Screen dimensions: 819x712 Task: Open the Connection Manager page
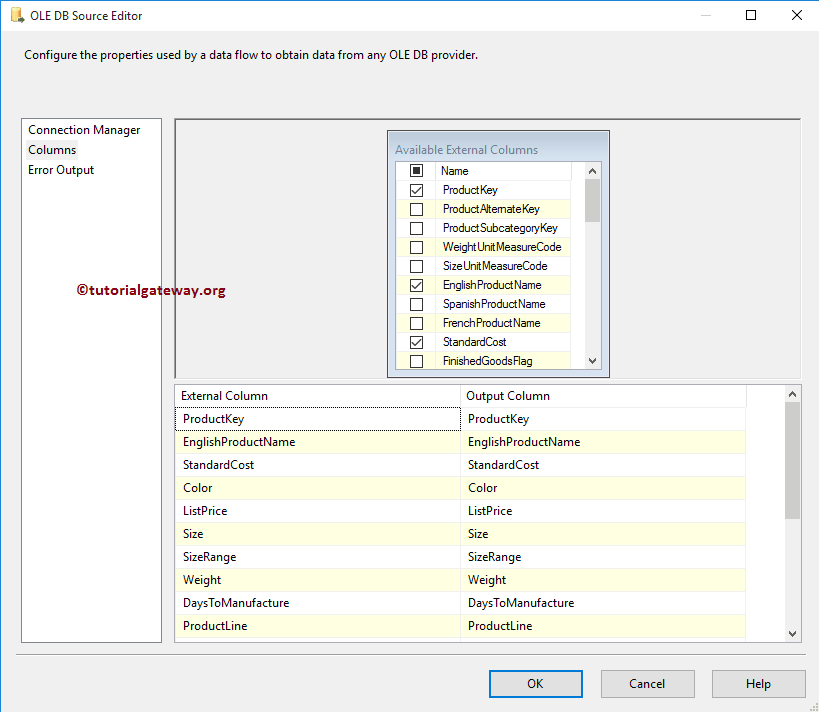pos(86,130)
